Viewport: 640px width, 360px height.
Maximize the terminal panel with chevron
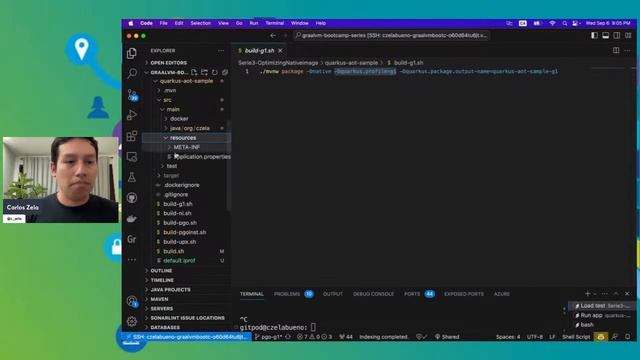616,293
